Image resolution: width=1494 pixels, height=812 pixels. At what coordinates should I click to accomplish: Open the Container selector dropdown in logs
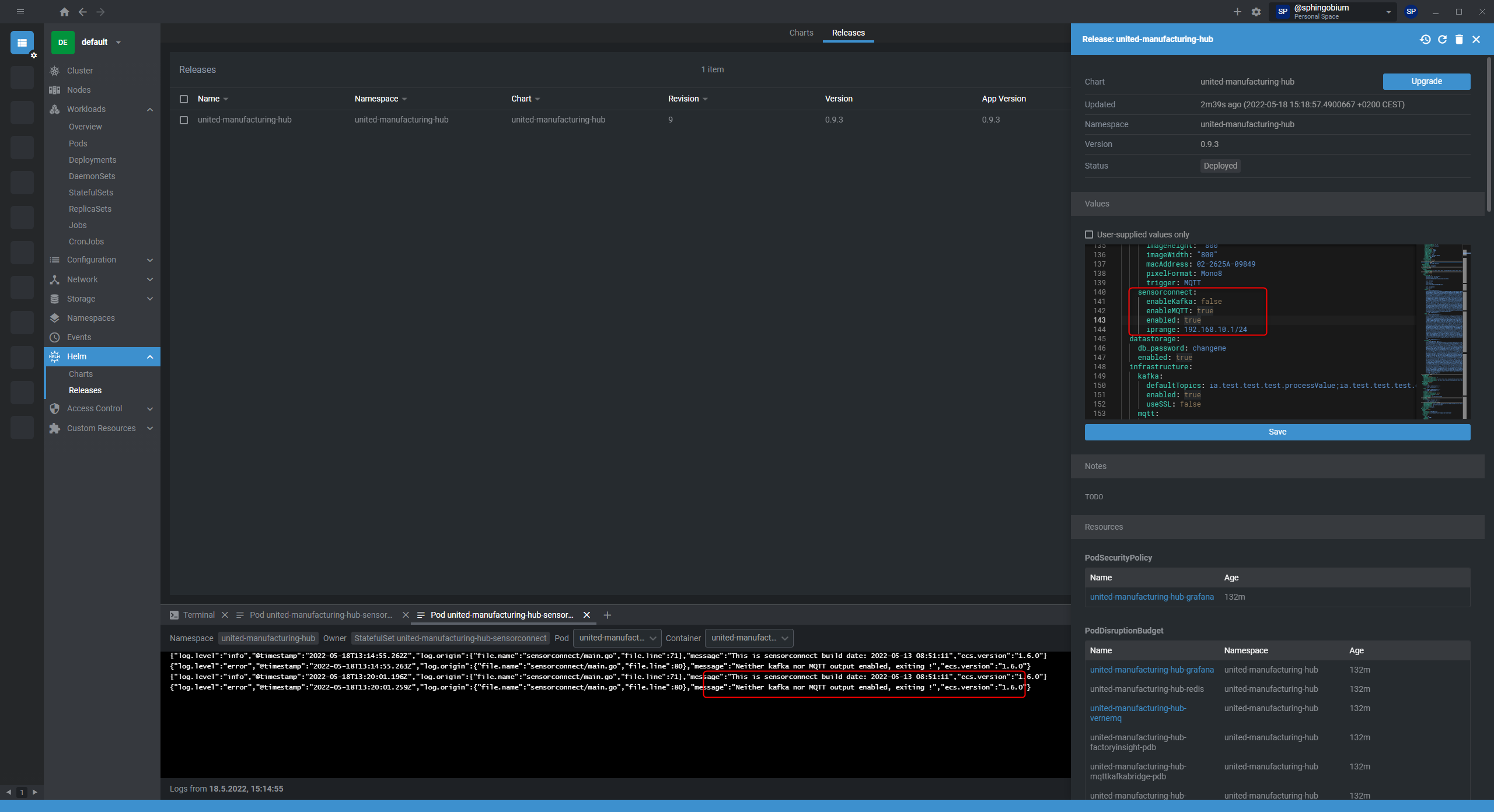point(749,638)
